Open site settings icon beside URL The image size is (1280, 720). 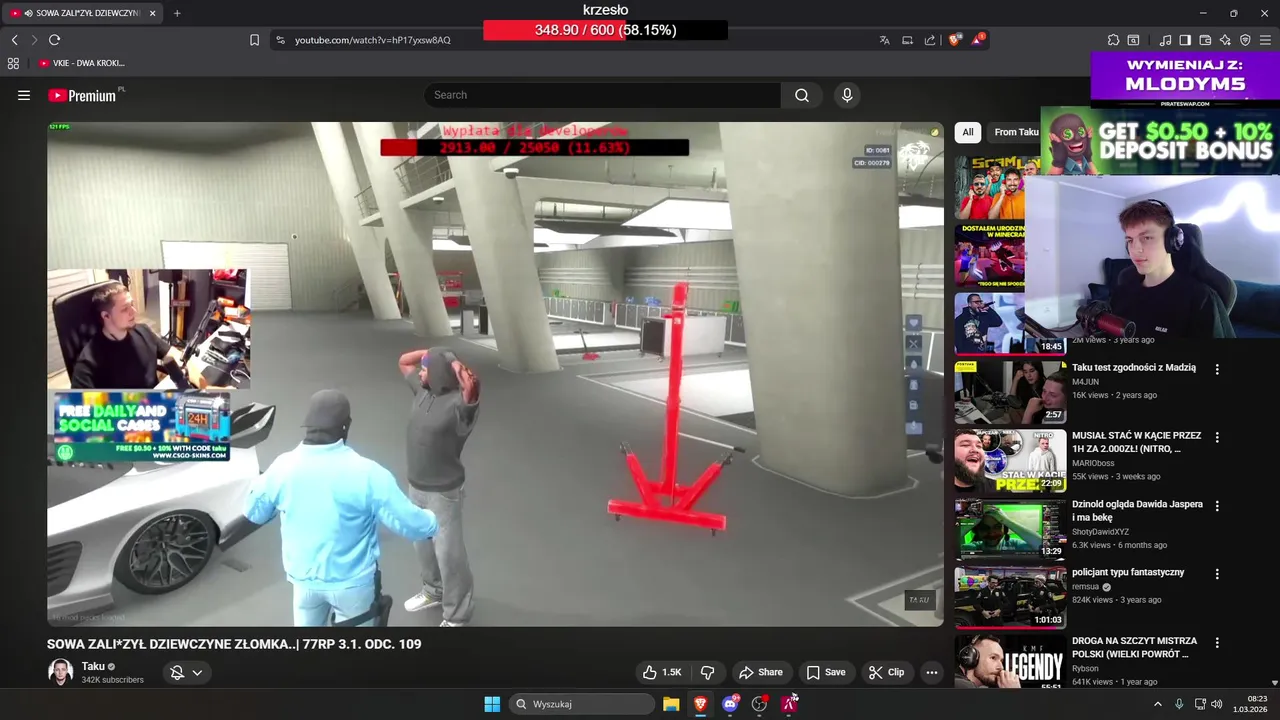pos(280,40)
